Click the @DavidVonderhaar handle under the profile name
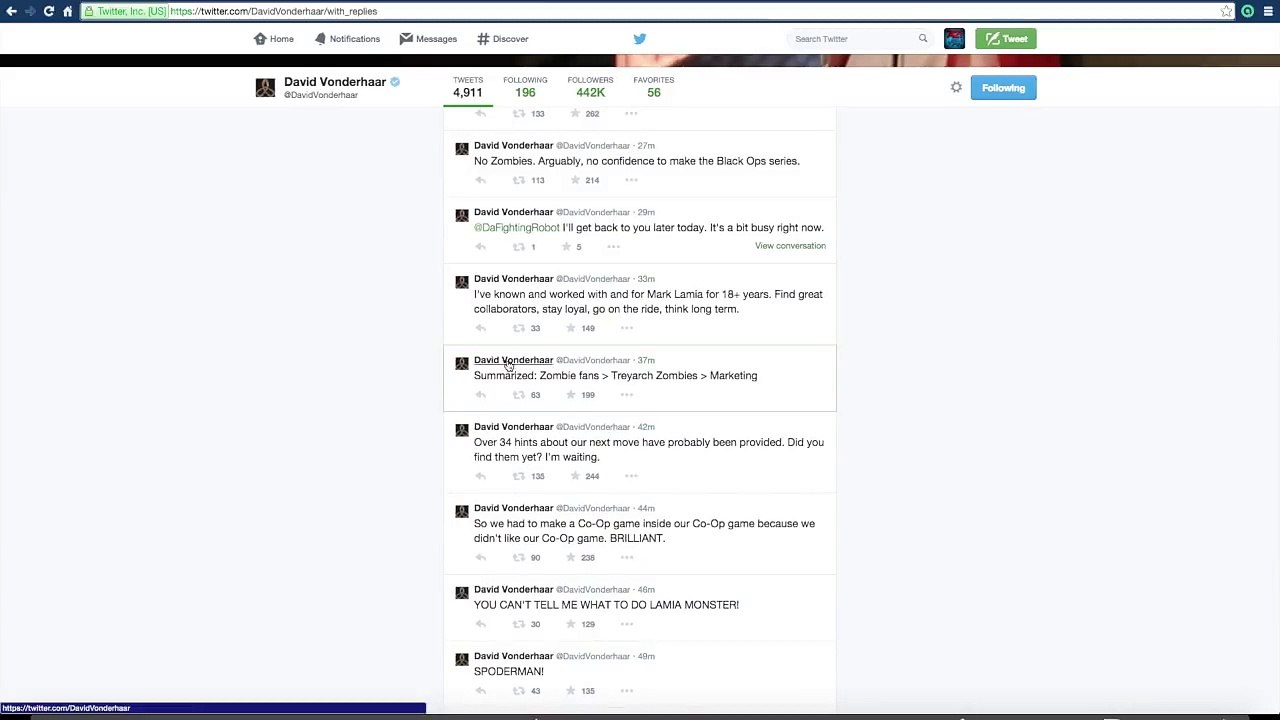 click(321, 95)
